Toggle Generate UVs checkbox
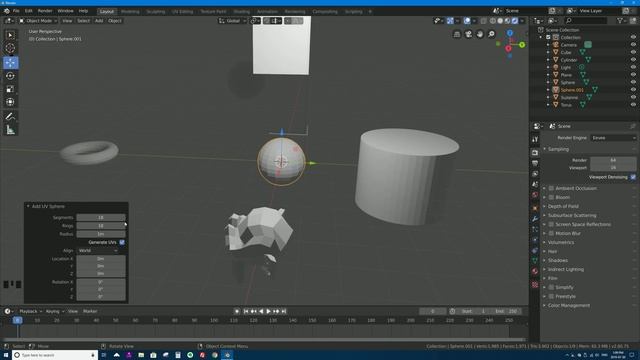The image size is (640, 360). click(122, 242)
